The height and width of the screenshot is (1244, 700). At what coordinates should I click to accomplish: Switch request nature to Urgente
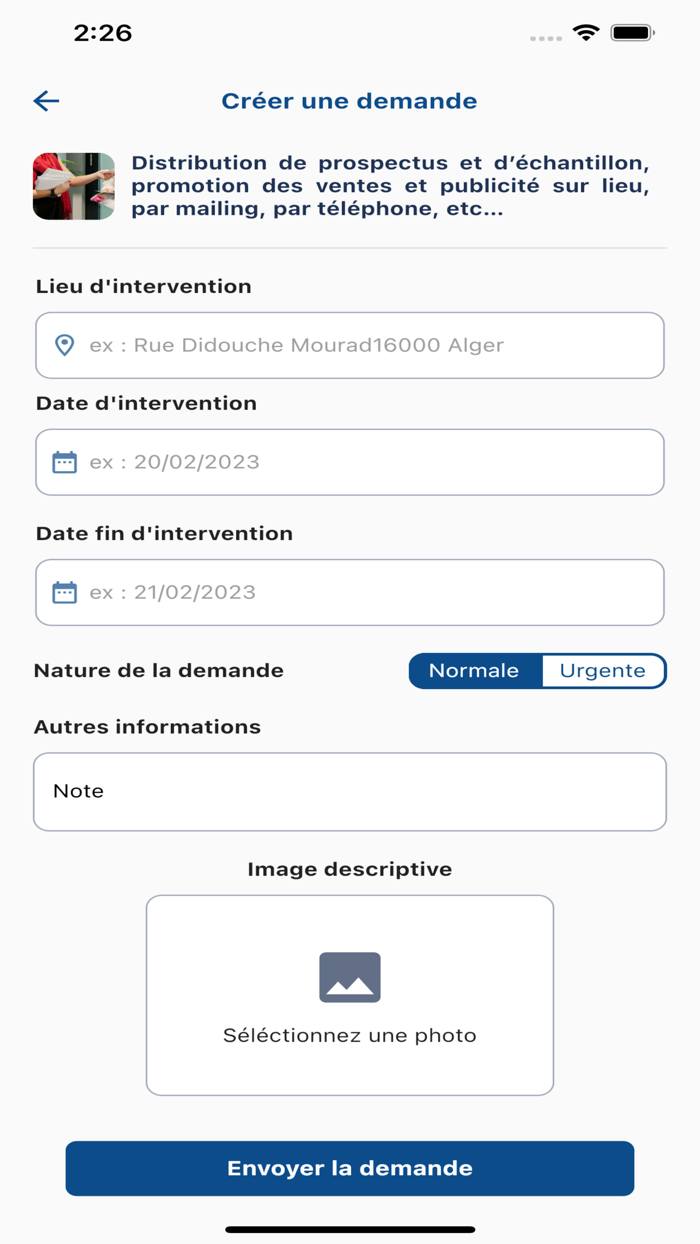point(602,671)
